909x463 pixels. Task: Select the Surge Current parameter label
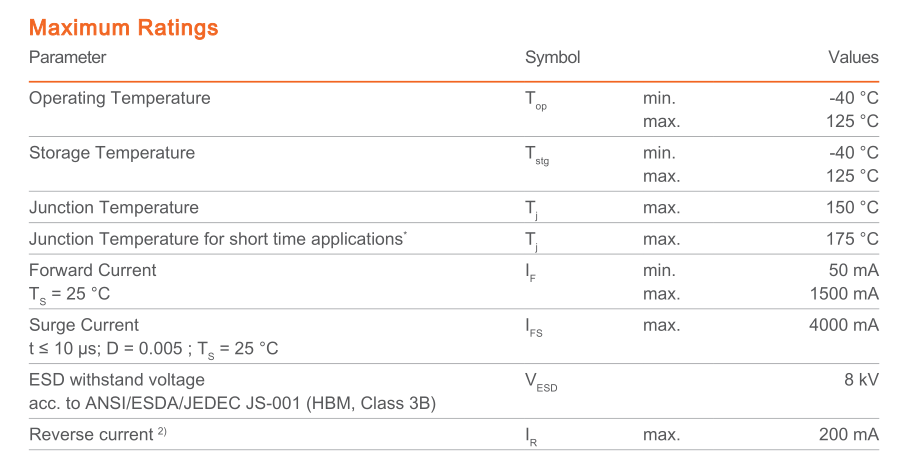(x=84, y=325)
